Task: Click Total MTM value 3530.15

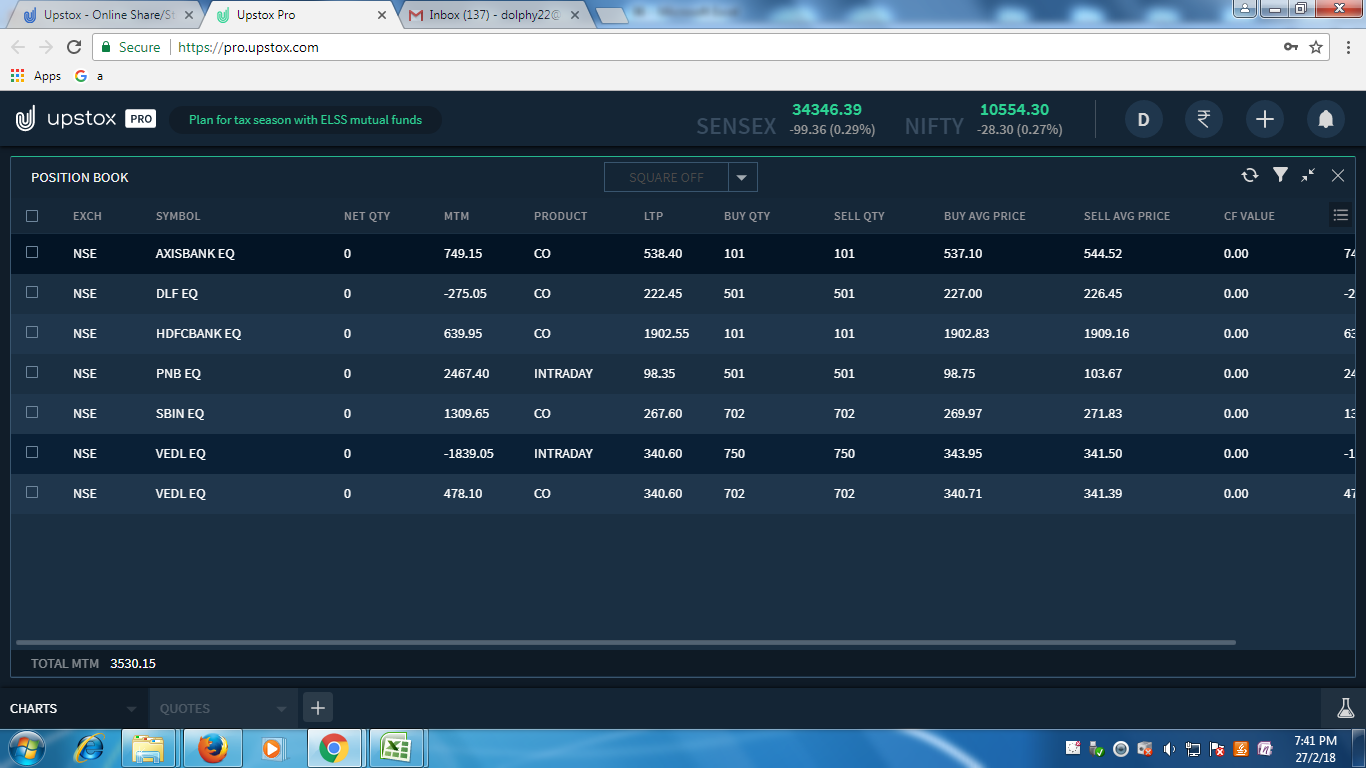Action: click(x=133, y=663)
